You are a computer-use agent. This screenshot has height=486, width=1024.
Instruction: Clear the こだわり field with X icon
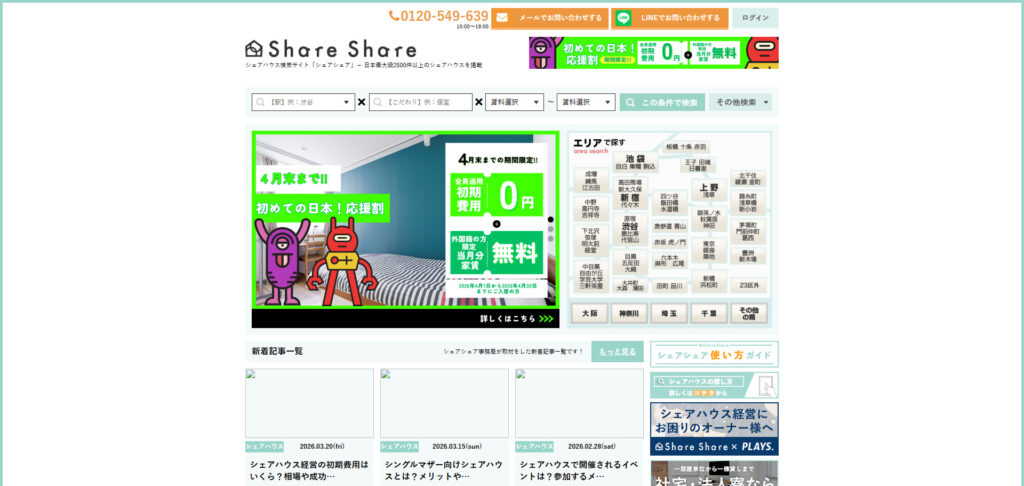[x=479, y=102]
